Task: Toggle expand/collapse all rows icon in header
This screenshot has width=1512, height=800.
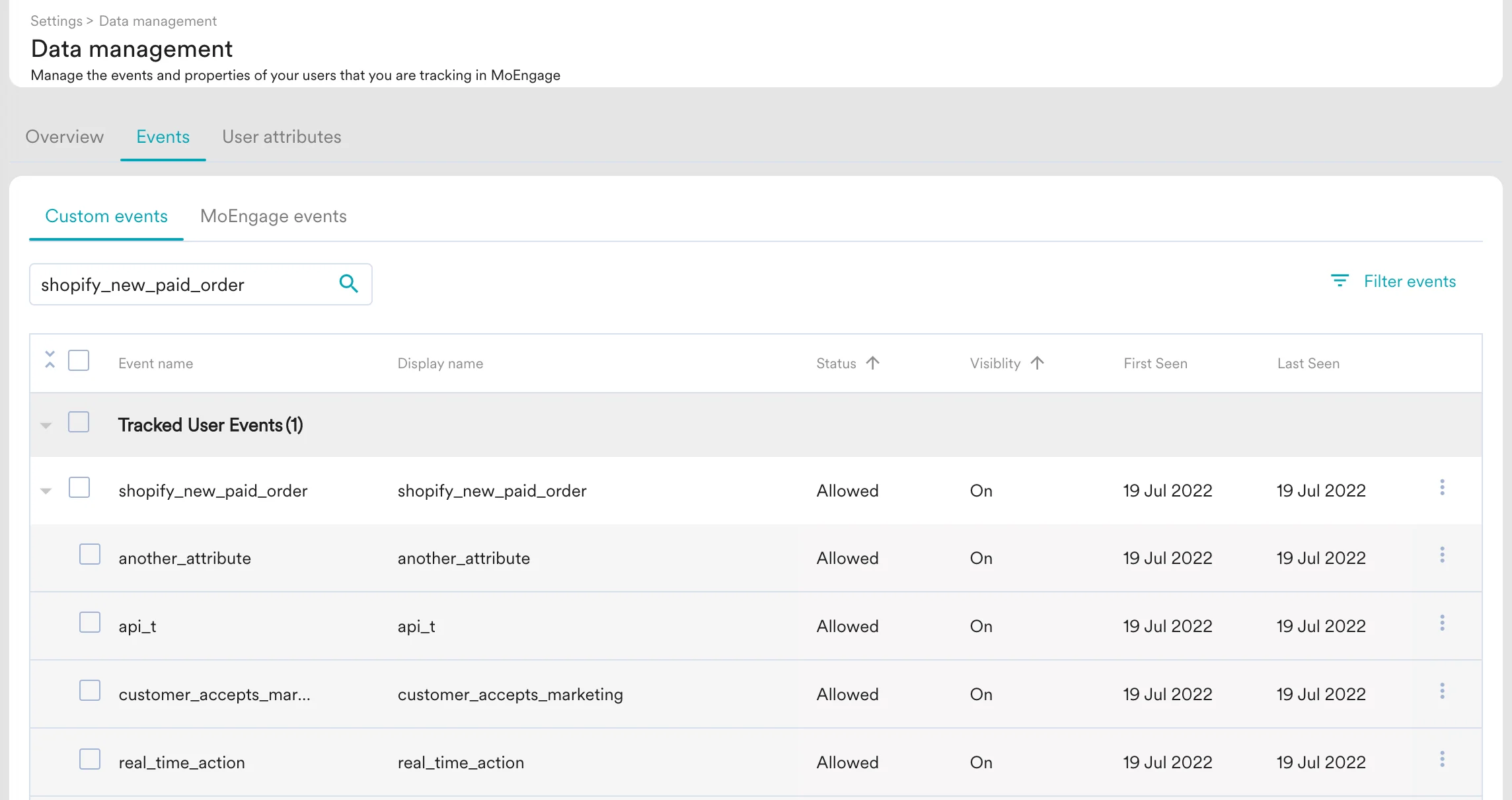Action: click(x=50, y=360)
